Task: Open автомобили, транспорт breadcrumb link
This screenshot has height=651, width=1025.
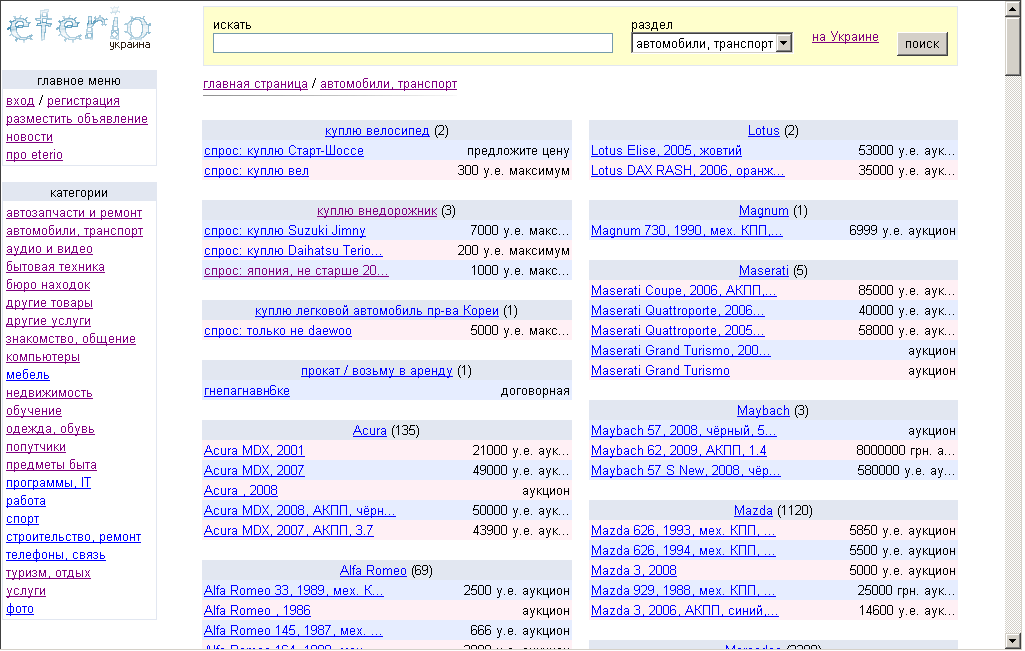Action: (388, 84)
